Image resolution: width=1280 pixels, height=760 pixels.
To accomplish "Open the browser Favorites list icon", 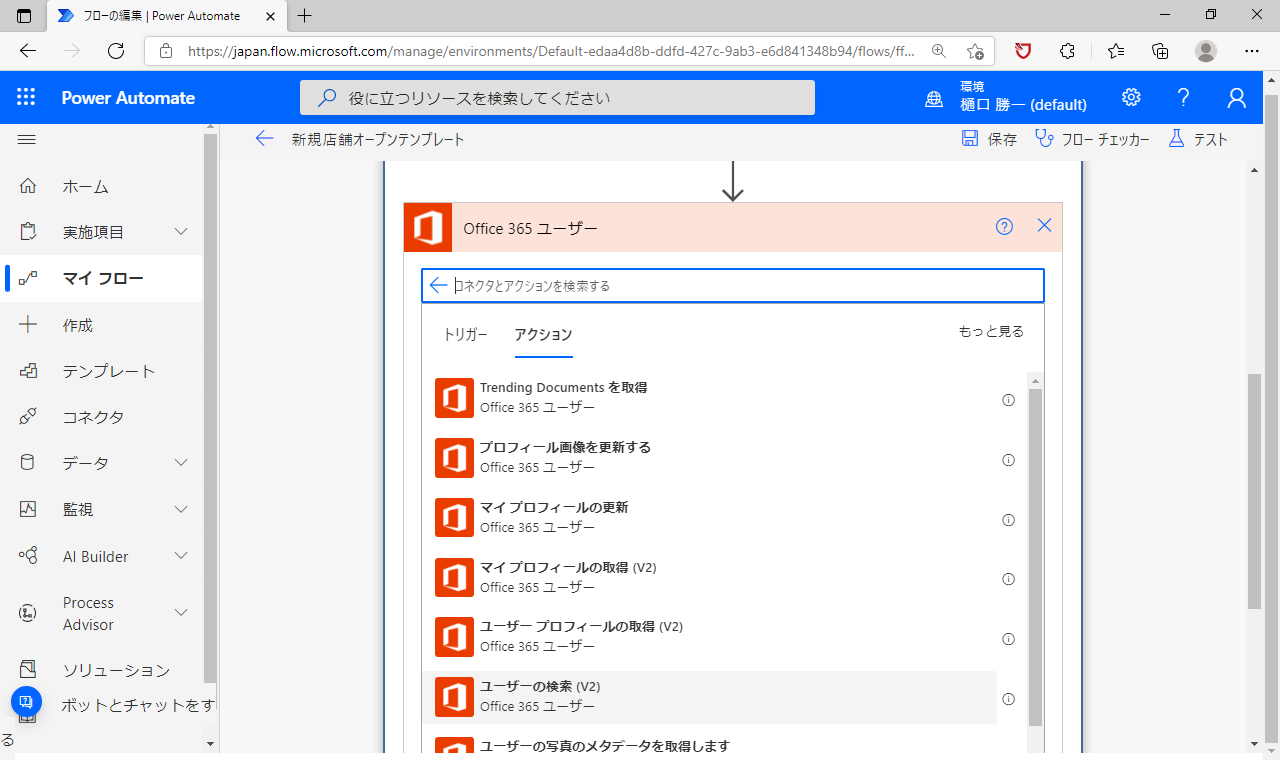I will click(x=1116, y=51).
